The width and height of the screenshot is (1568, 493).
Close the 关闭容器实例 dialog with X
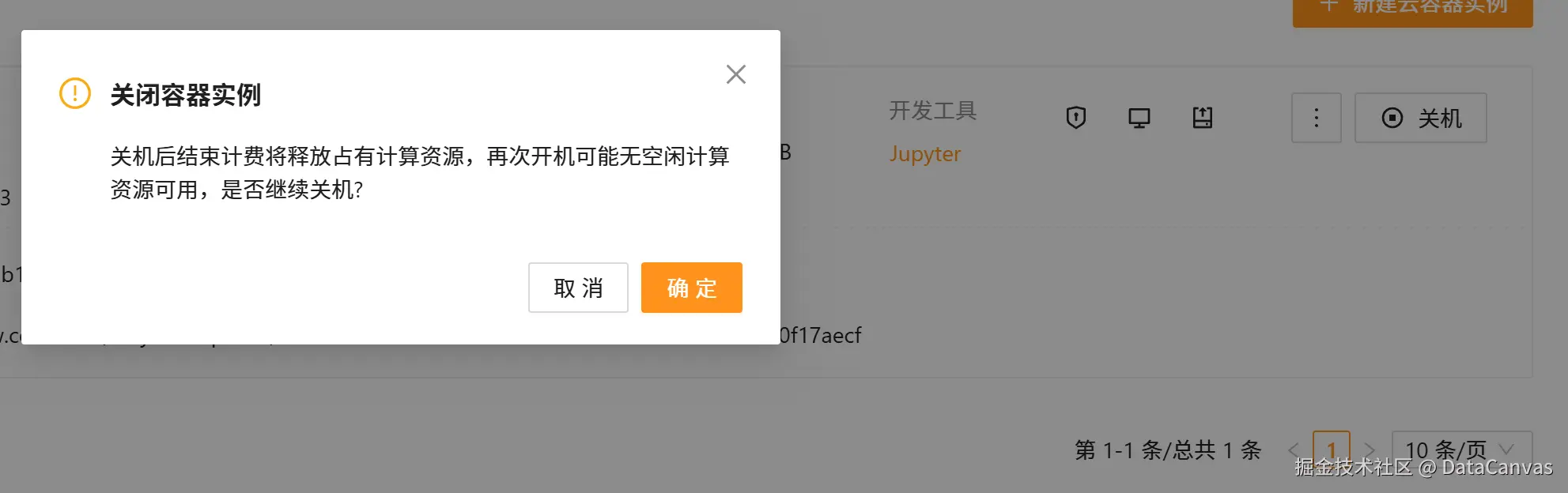pos(736,74)
